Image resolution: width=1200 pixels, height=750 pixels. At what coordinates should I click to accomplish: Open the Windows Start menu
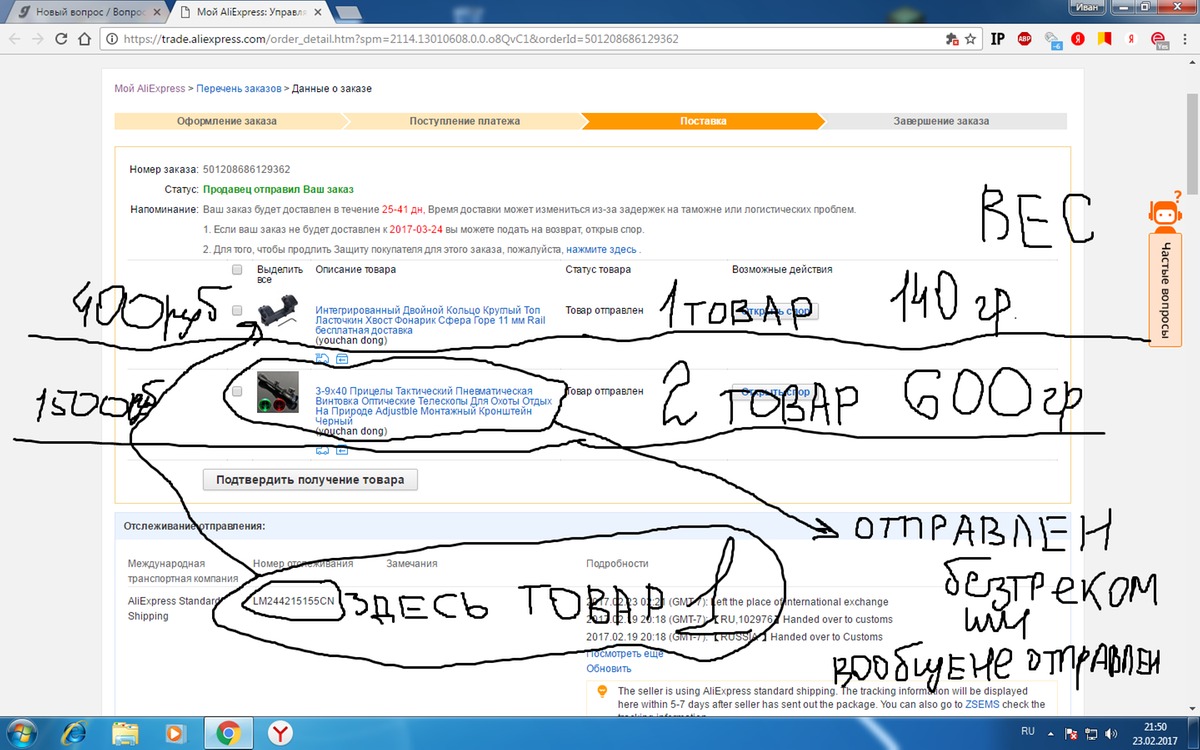tap(21, 733)
